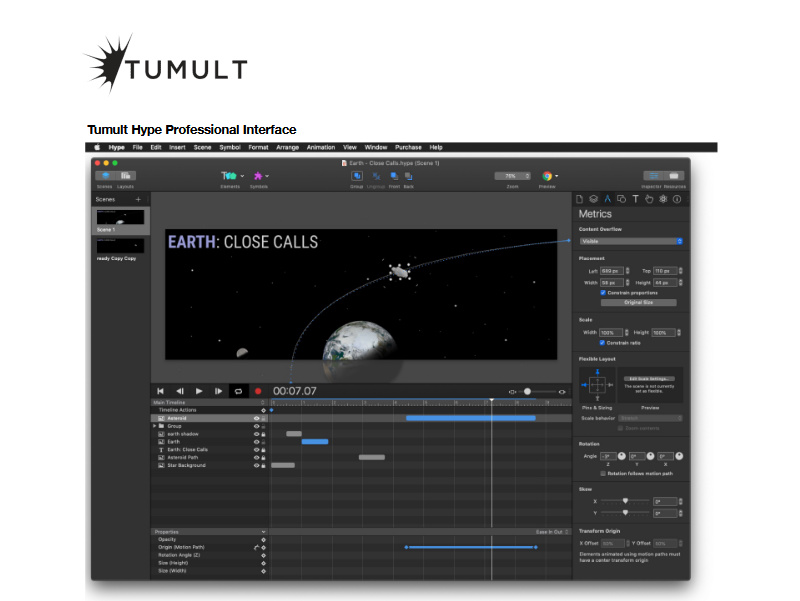Add keyframe for Size (Height)
Viewport: 800px width, 601px height.
(264, 563)
